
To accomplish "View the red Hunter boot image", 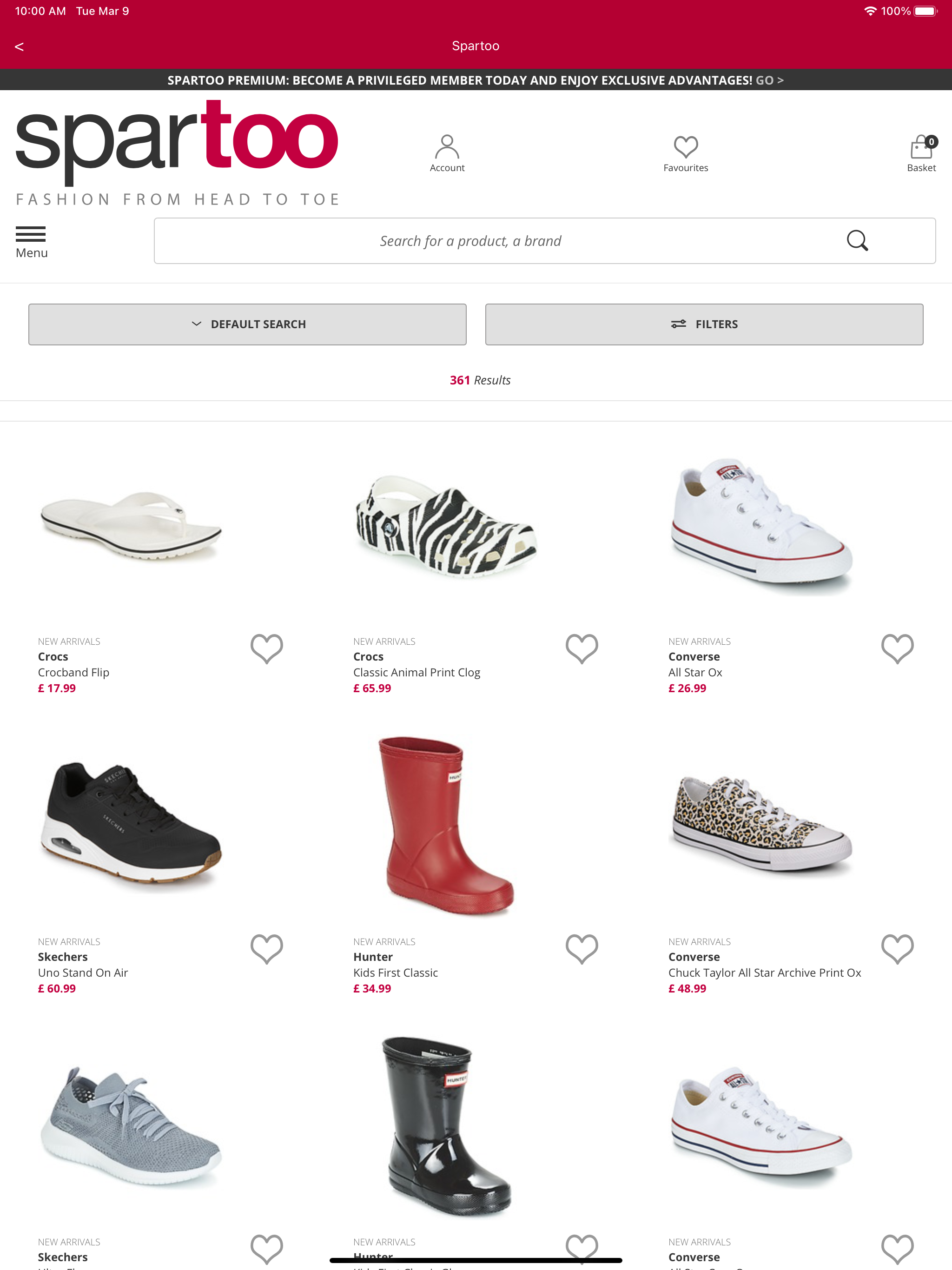I will tap(446, 825).
